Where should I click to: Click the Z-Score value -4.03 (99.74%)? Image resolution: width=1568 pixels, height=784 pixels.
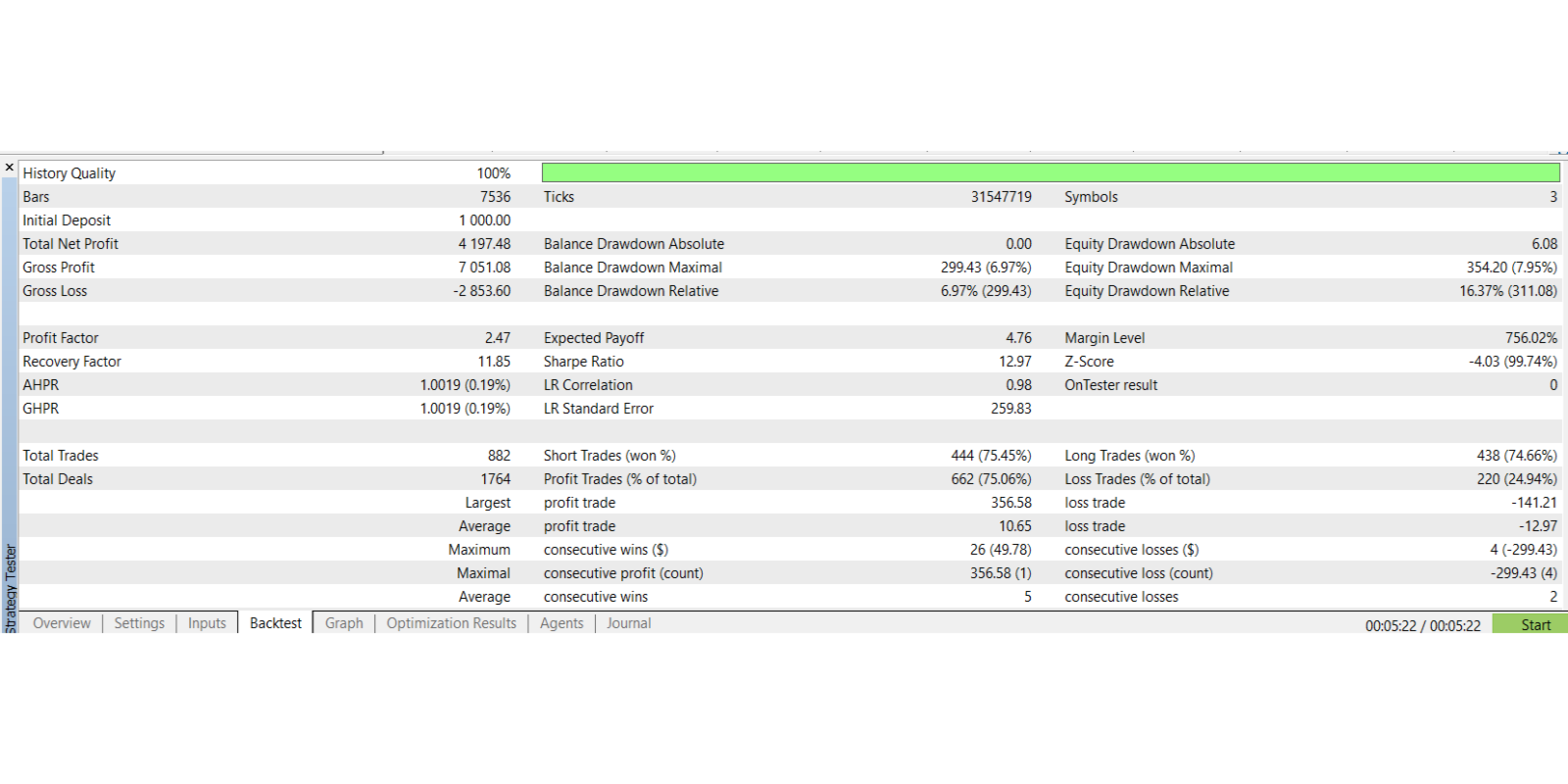(1513, 362)
